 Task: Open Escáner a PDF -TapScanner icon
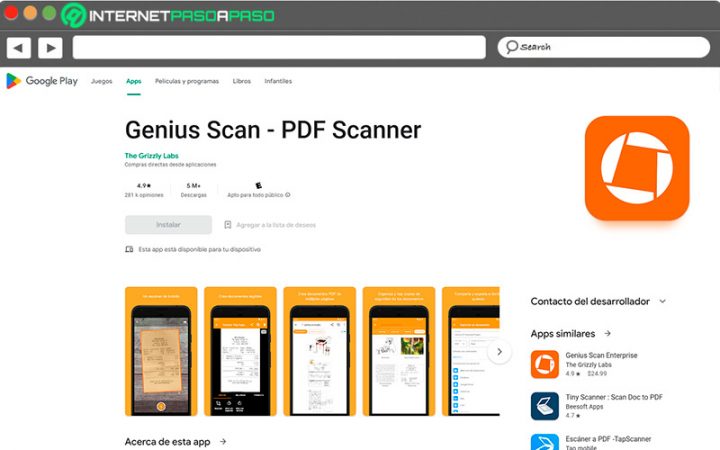click(x=545, y=442)
